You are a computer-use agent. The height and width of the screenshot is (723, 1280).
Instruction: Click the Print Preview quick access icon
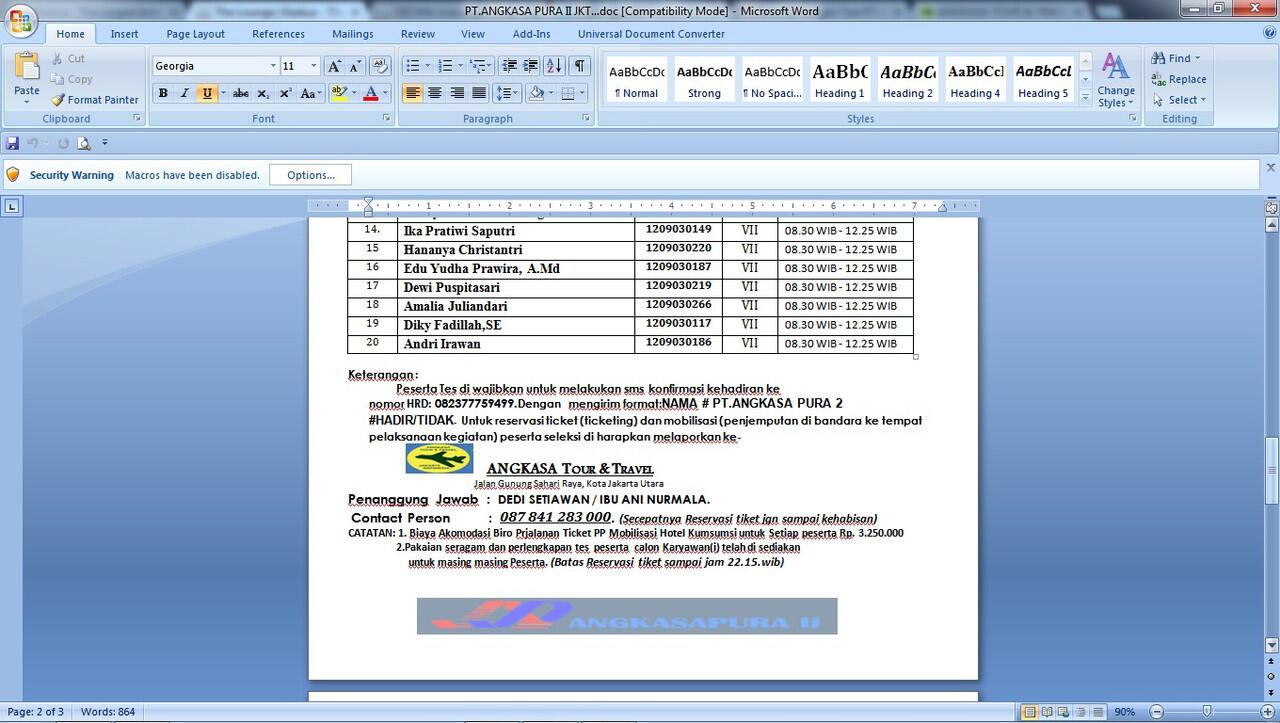point(84,143)
